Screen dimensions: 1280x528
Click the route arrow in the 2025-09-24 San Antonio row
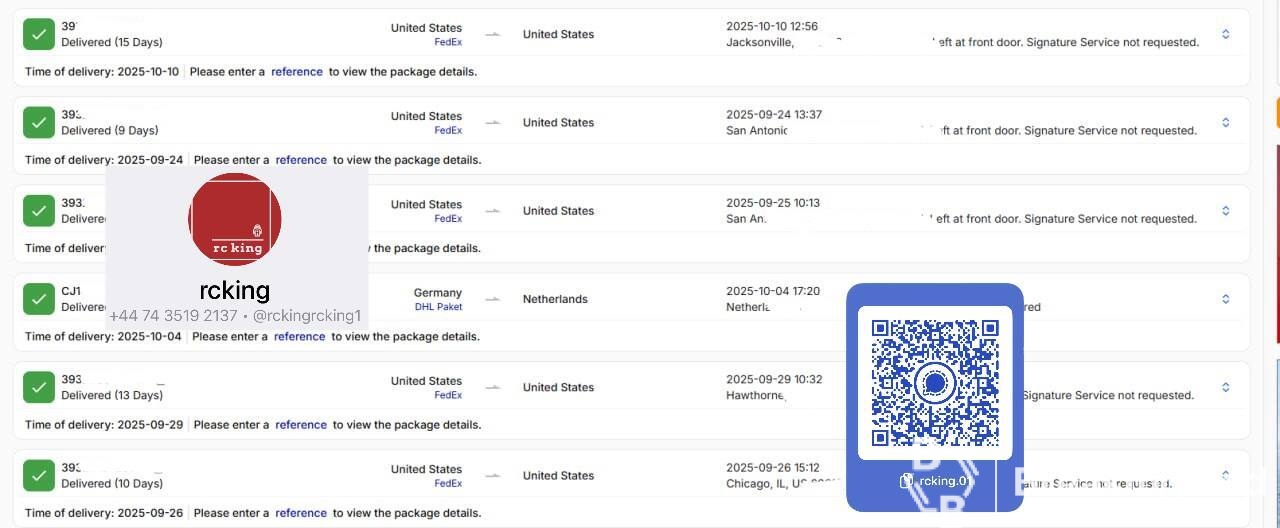click(x=492, y=123)
